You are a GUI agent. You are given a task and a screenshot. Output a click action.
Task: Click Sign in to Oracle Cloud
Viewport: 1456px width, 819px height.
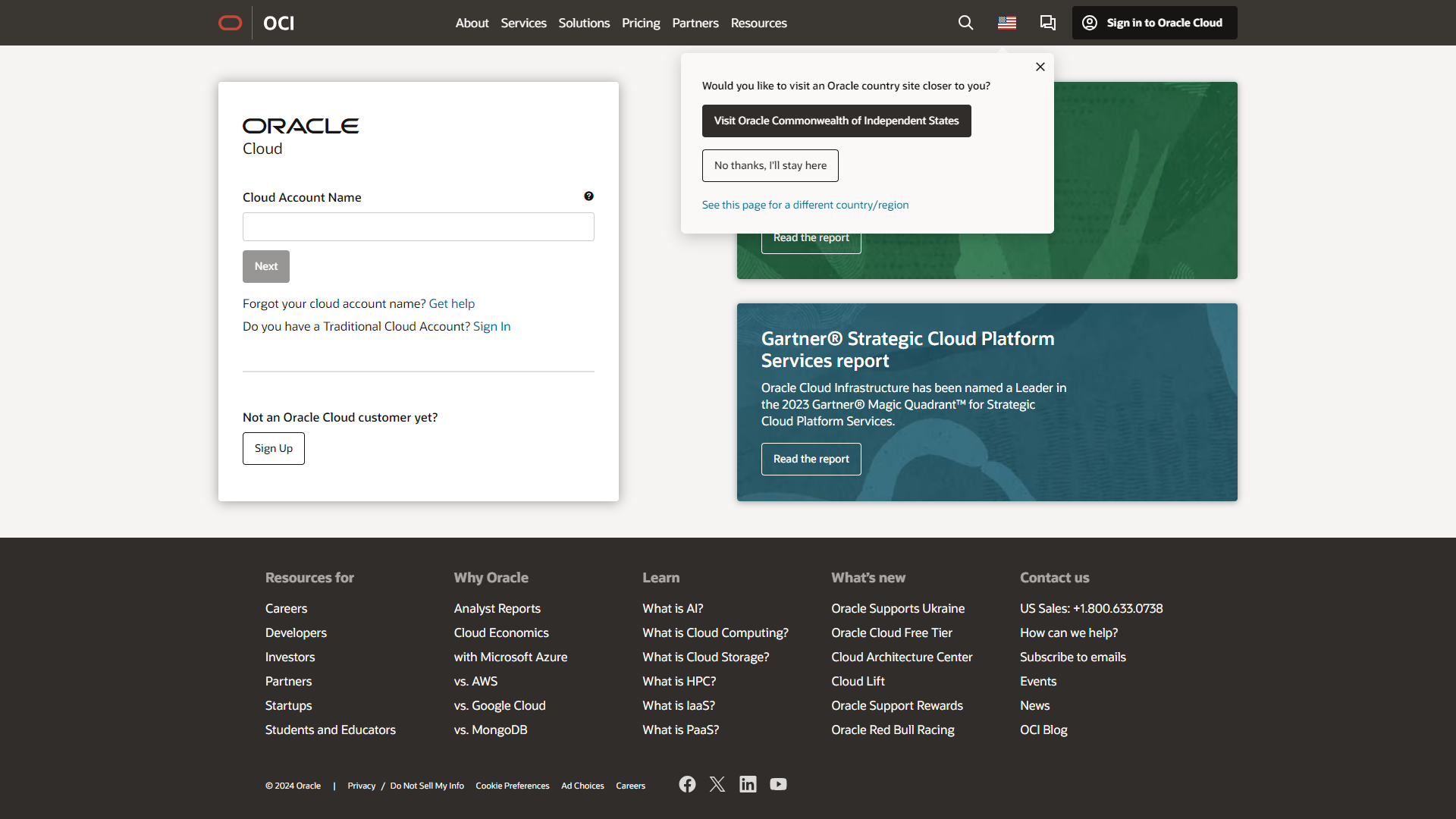(x=1153, y=23)
